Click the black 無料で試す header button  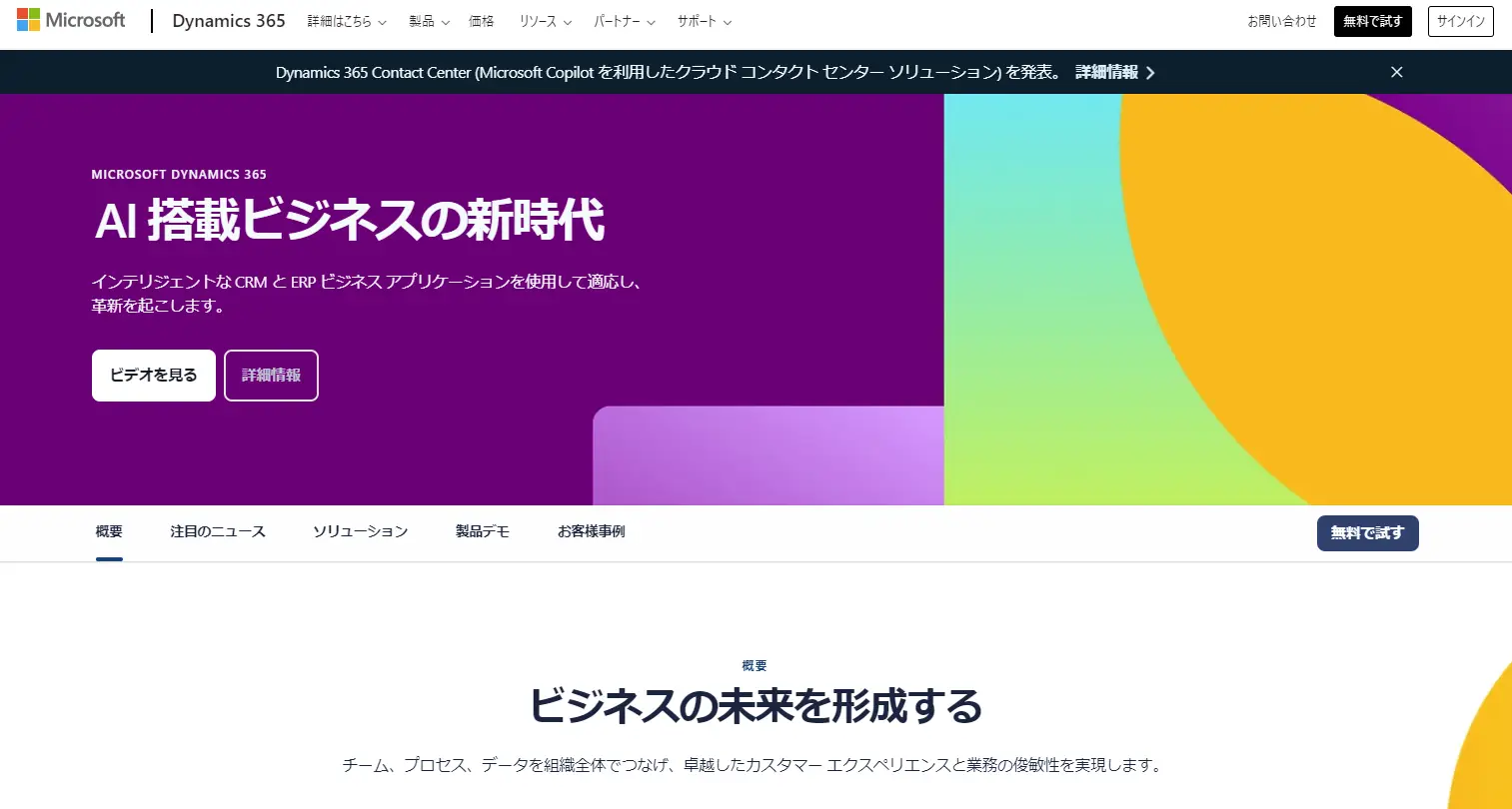pos(1372,21)
